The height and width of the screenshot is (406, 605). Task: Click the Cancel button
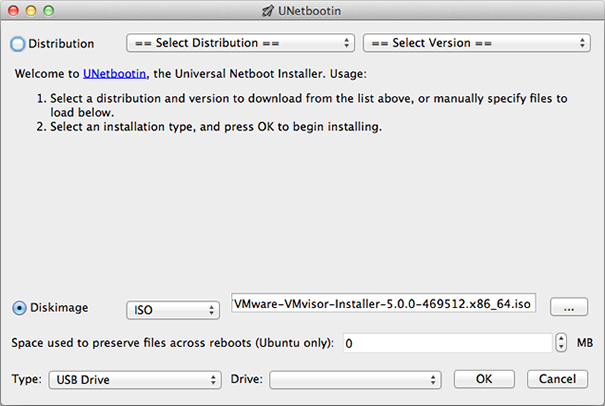557,379
